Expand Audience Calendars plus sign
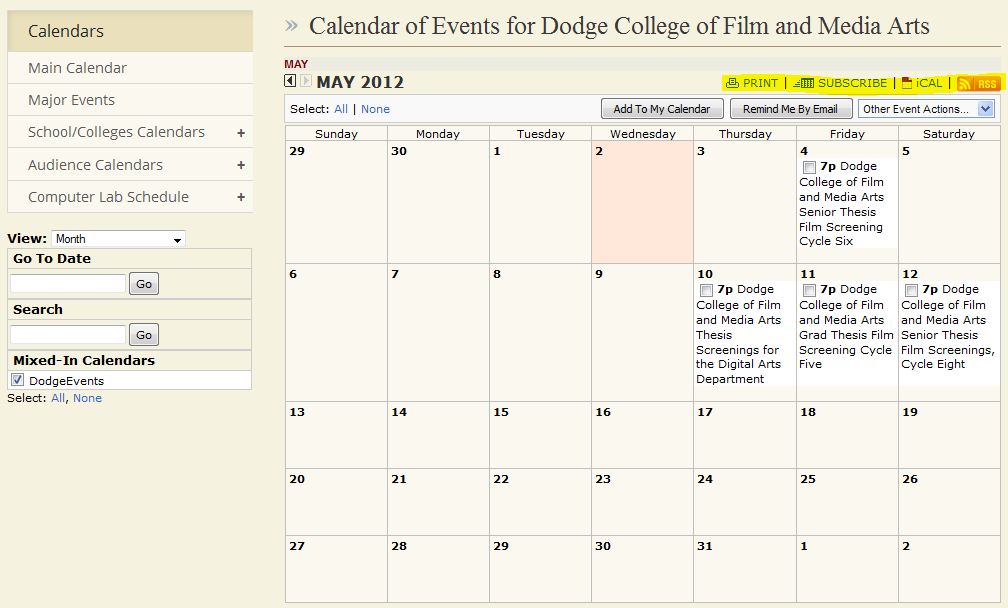This screenshot has height=608, width=1008. pos(240,165)
